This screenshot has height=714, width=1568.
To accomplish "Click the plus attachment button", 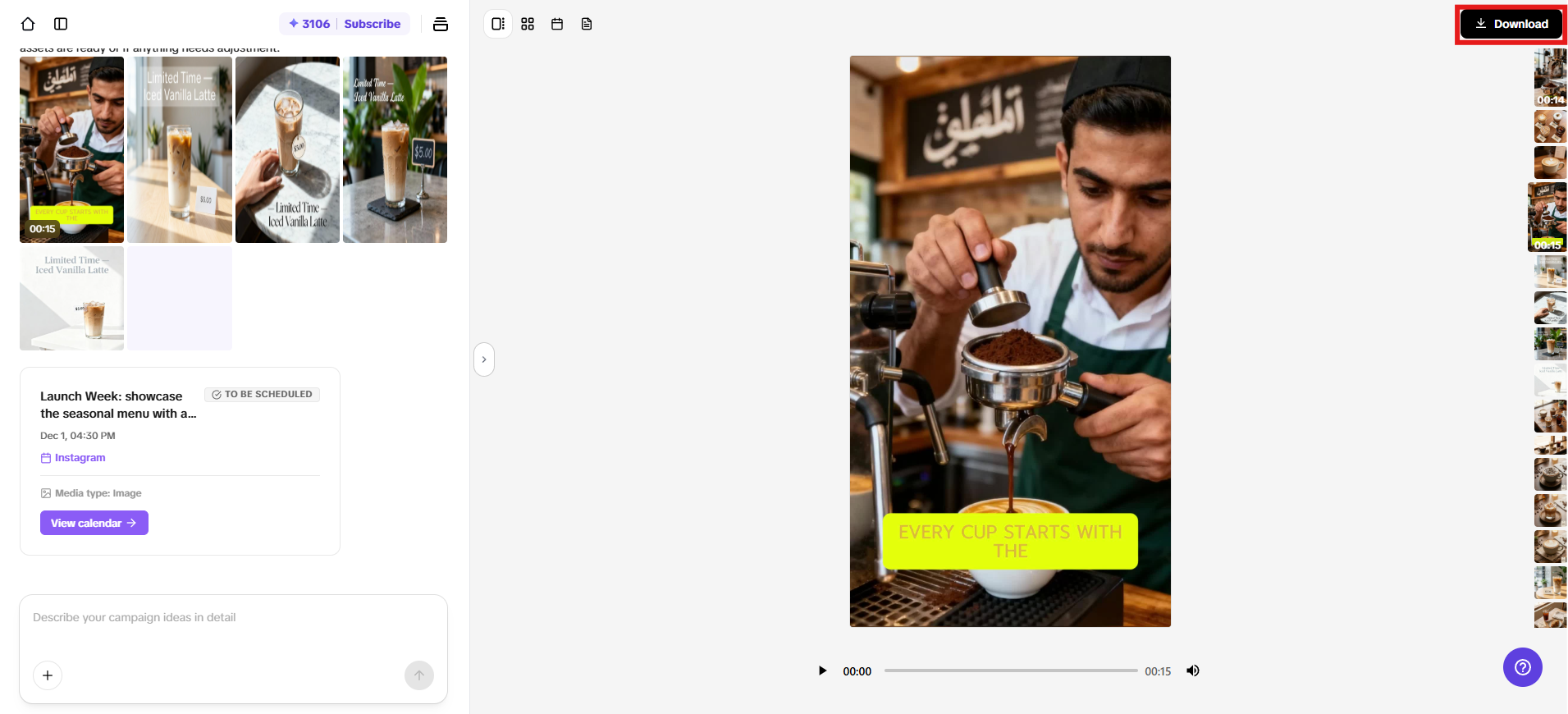I will coord(48,675).
